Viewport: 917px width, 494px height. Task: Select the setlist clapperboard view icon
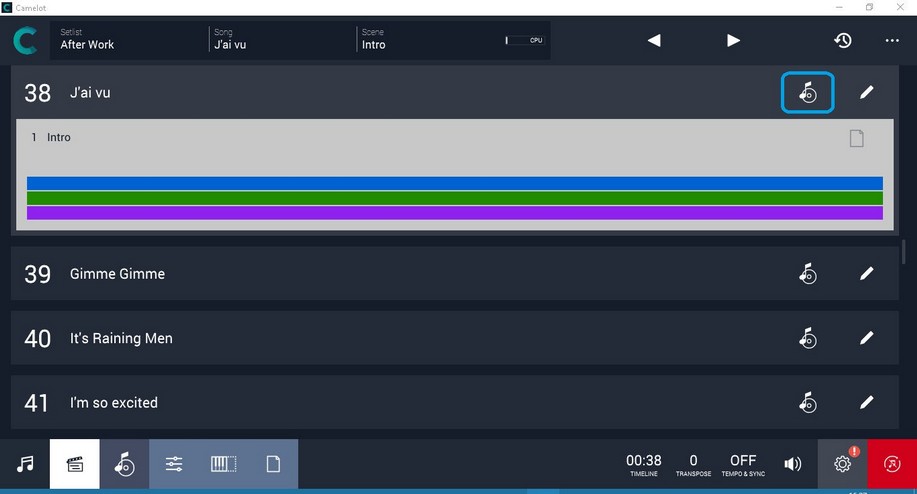click(x=74, y=464)
